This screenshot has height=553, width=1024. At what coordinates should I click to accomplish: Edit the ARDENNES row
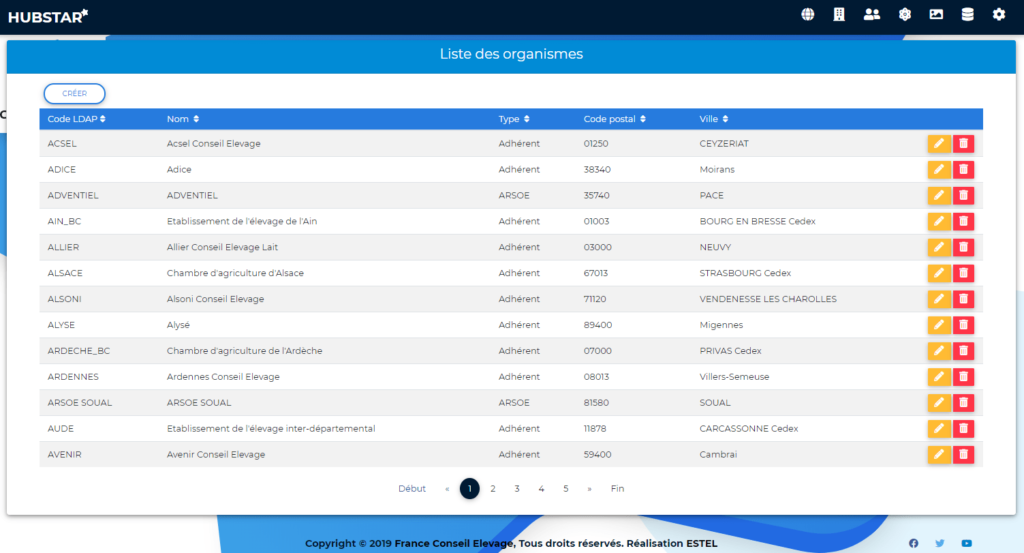(939, 377)
